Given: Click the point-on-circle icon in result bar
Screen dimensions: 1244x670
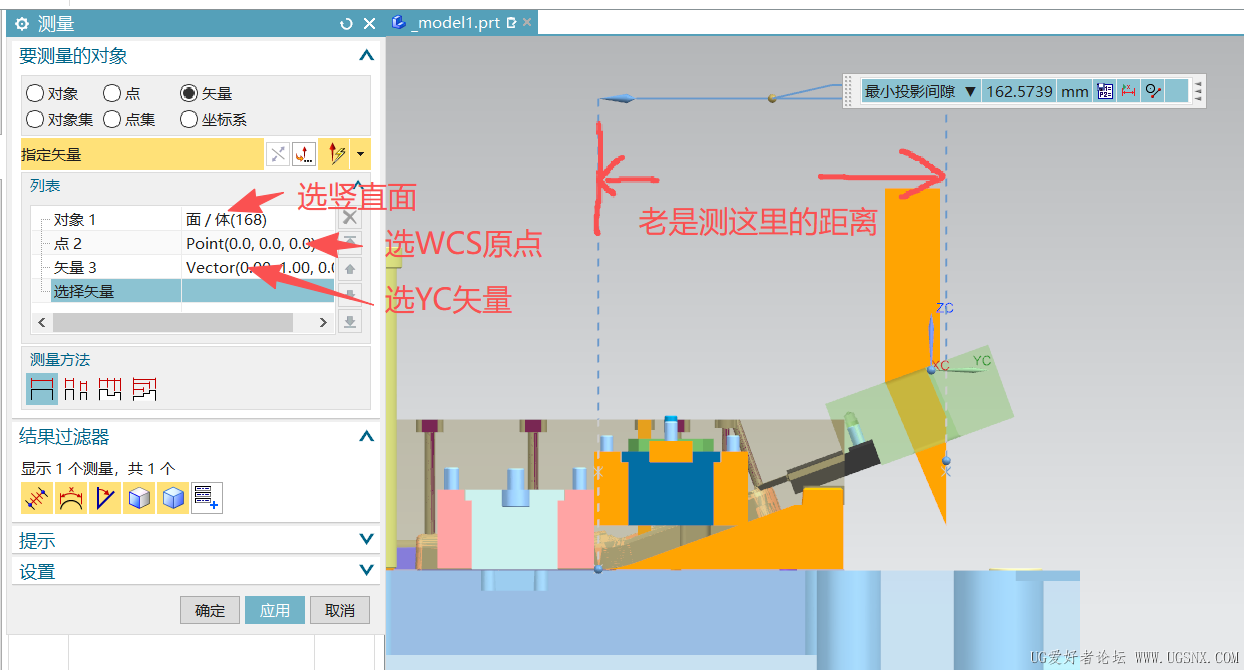Looking at the screenshot, I should 1153,91.
